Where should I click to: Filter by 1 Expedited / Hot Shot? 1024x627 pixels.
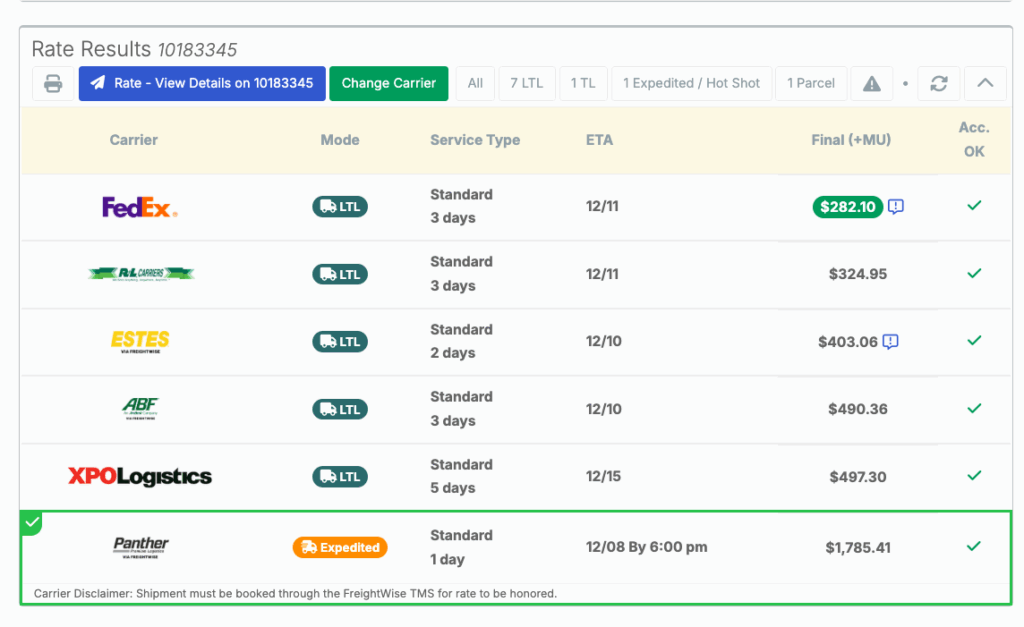[691, 84]
